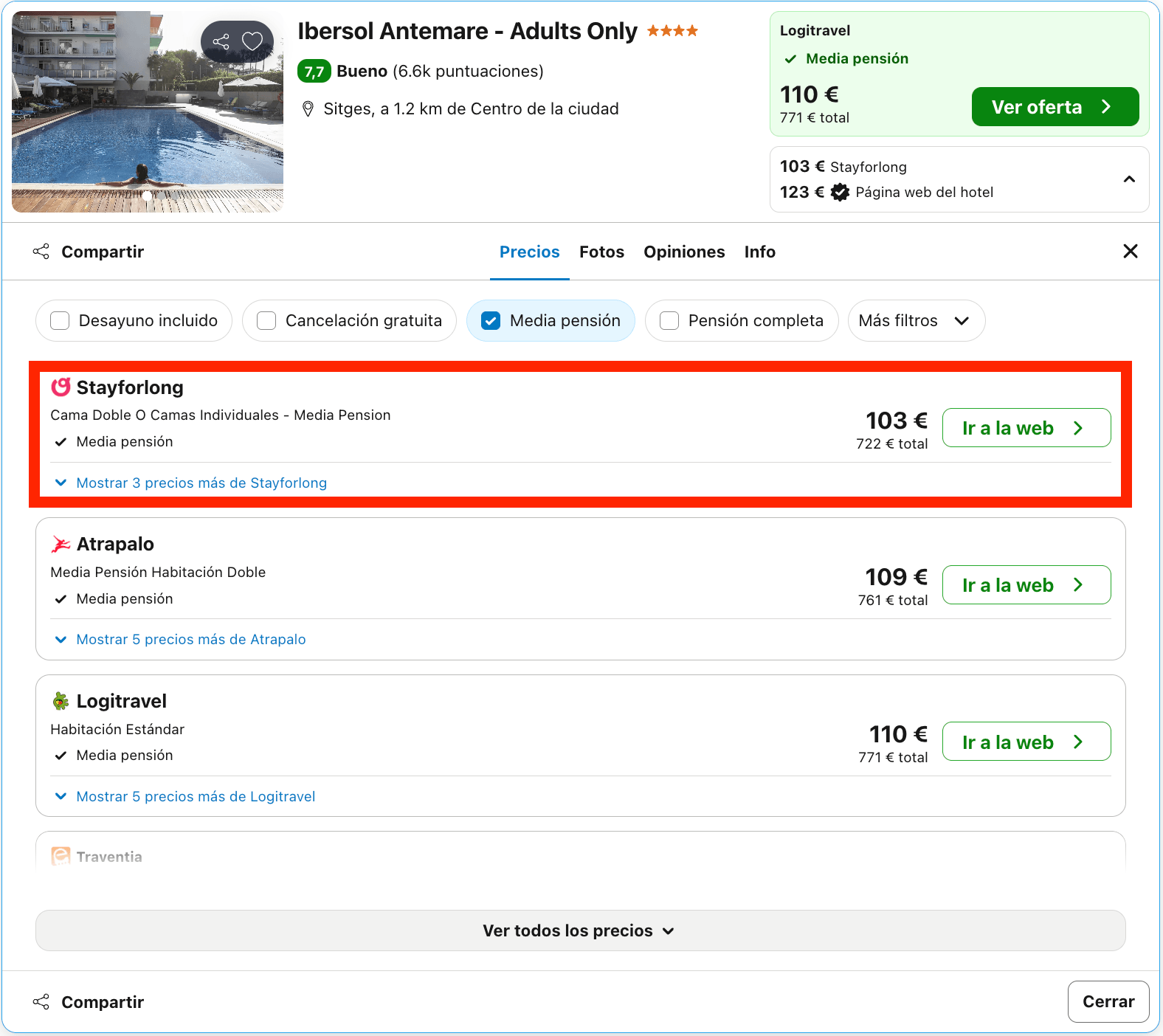
Task: Click Ir a la web for Logitravel
Action: coord(1026,742)
